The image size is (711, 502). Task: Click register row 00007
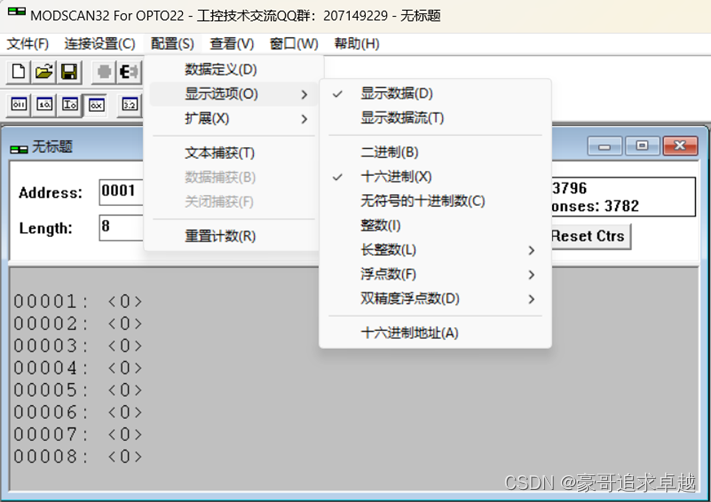[x=78, y=434]
